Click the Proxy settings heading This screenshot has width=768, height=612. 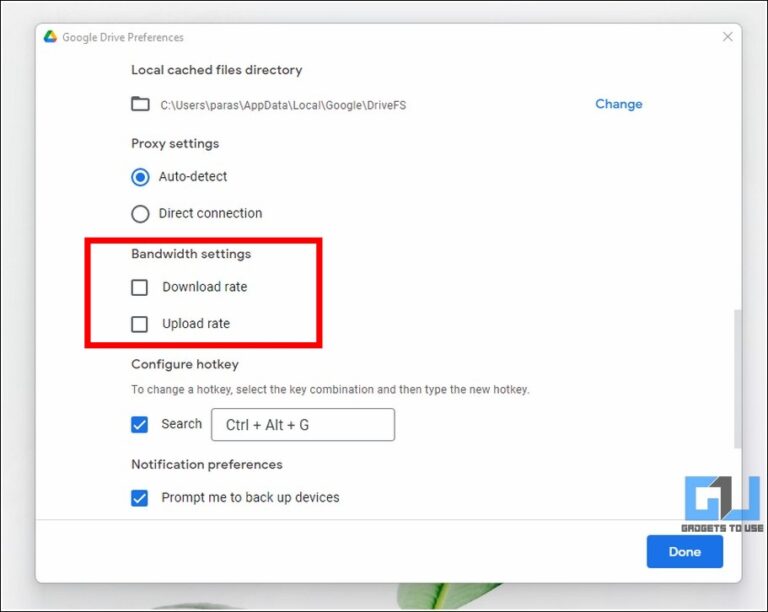[x=175, y=143]
